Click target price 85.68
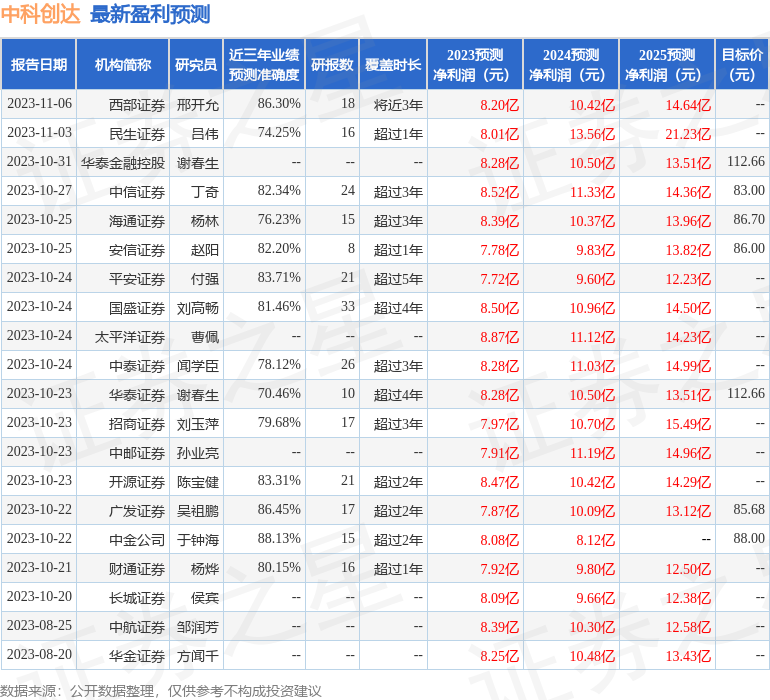The height and width of the screenshot is (700, 770). point(749,509)
